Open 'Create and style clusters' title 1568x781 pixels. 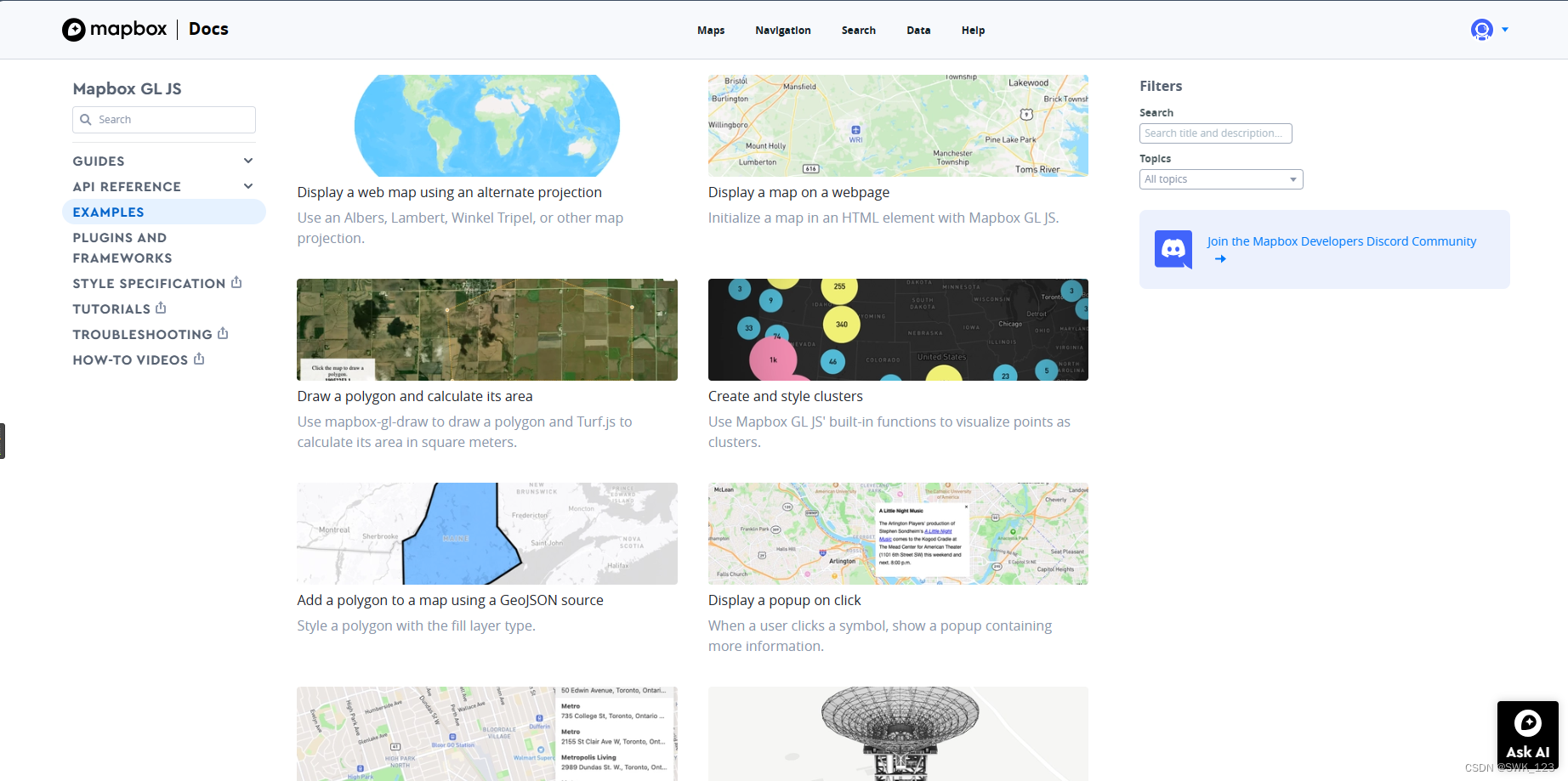click(x=786, y=397)
